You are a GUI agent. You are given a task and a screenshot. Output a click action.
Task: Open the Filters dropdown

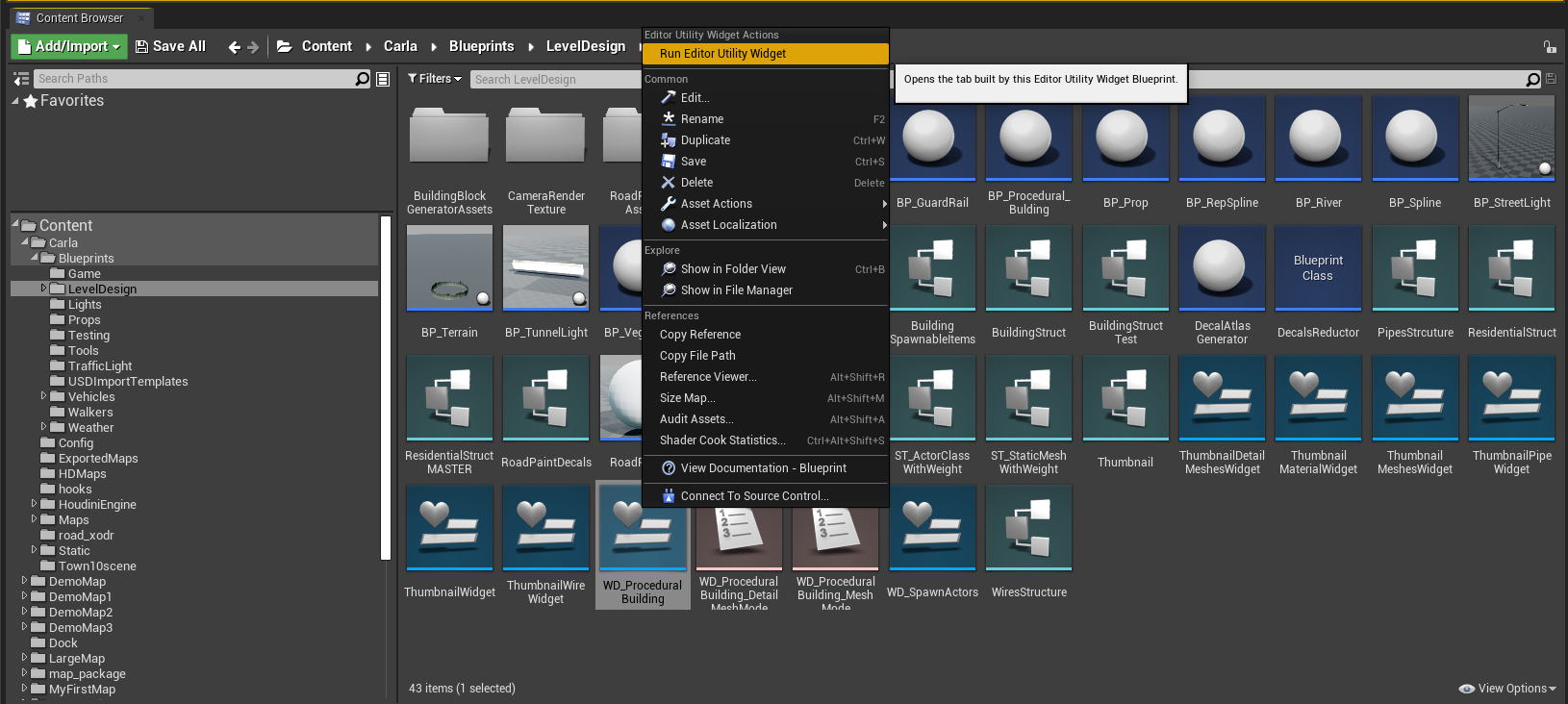click(435, 79)
